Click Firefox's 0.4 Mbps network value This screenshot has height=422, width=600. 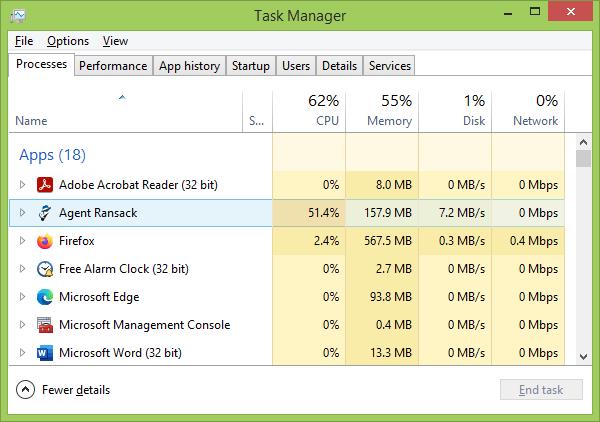[534, 241]
